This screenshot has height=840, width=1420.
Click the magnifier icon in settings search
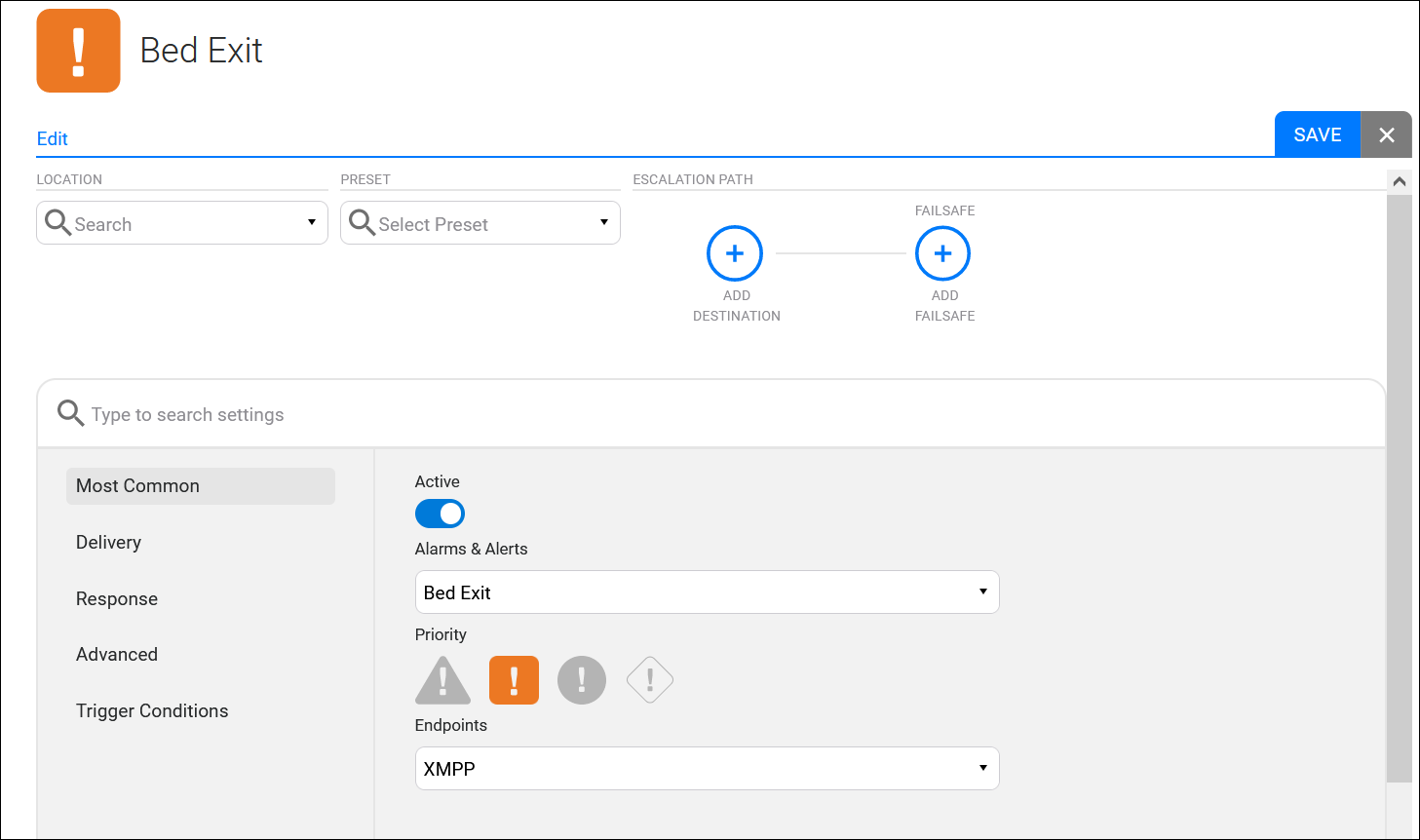pos(70,413)
